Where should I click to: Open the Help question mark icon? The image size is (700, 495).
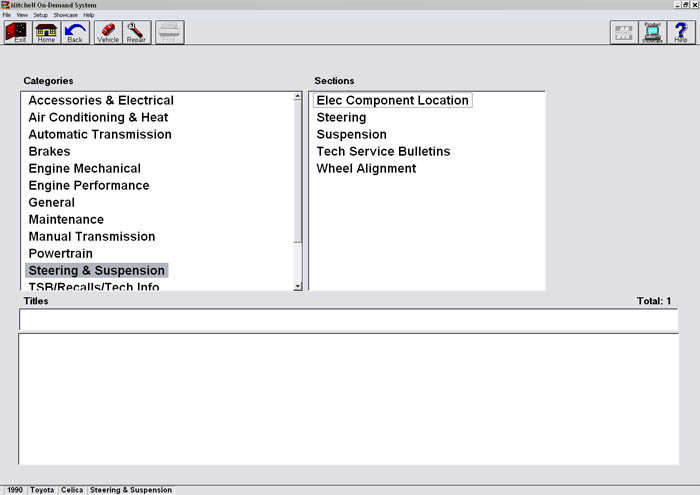pyautogui.click(x=681, y=33)
